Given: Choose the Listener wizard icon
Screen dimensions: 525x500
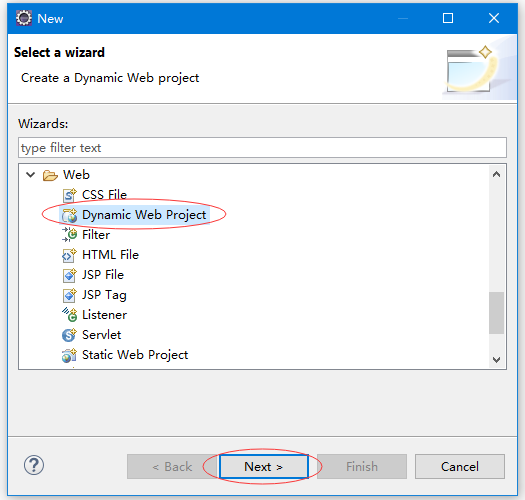Looking at the screenshot, I should 69,315.
